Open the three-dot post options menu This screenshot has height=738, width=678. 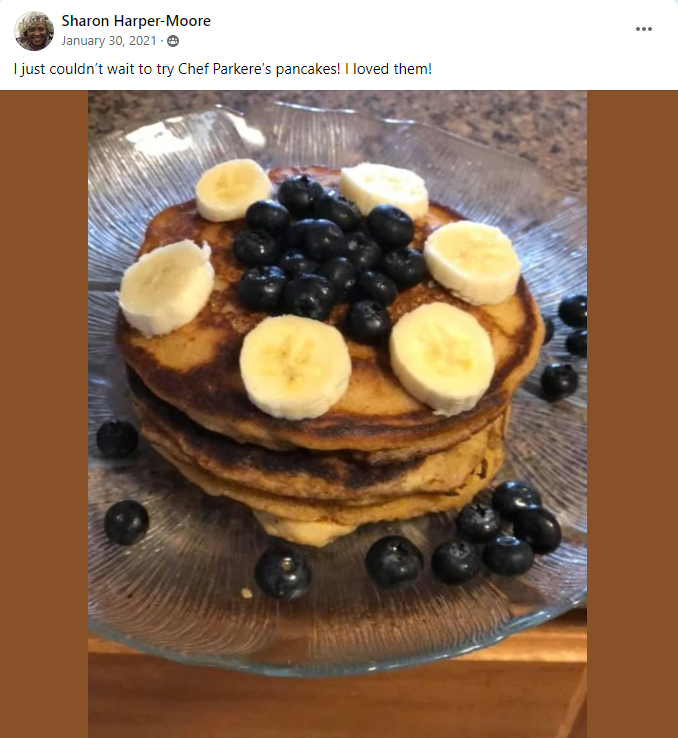coord(643,29)
